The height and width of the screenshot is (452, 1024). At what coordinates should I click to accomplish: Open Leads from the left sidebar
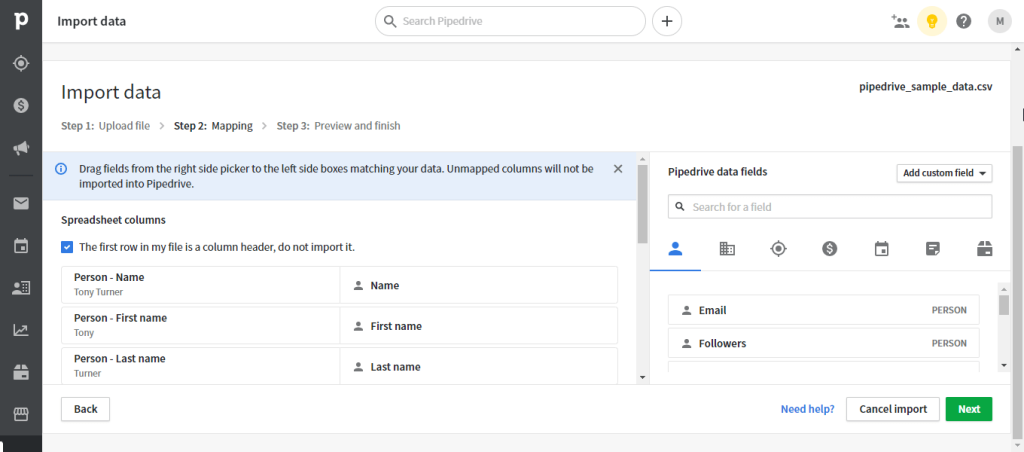20,63
